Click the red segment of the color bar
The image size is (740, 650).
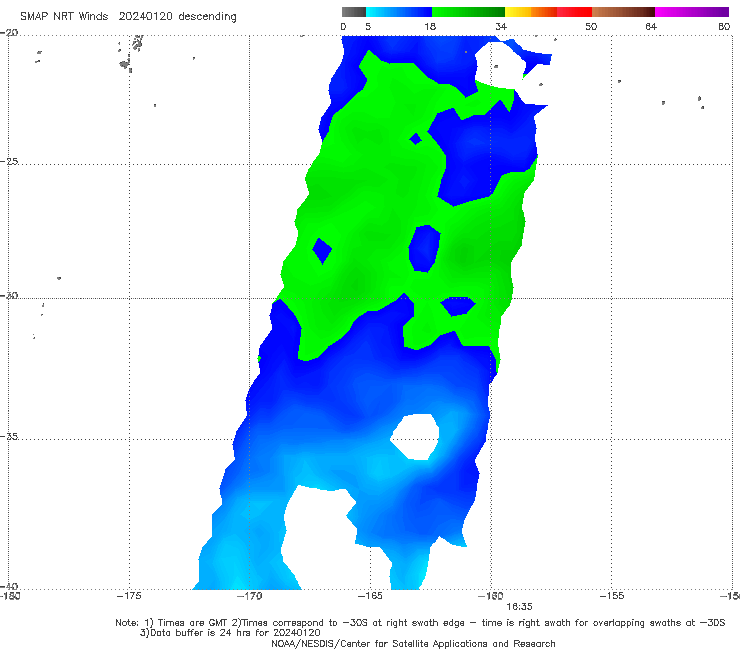(574, 12)
